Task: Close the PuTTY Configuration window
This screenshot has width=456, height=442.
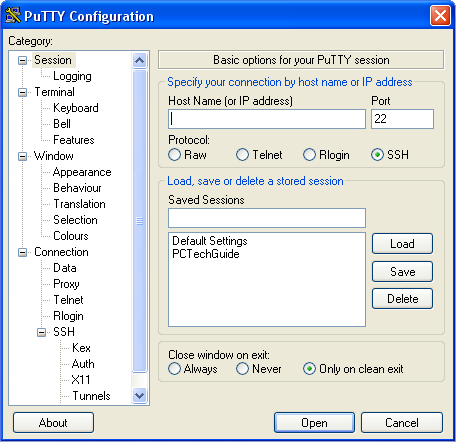Action: tap(440, 15)
